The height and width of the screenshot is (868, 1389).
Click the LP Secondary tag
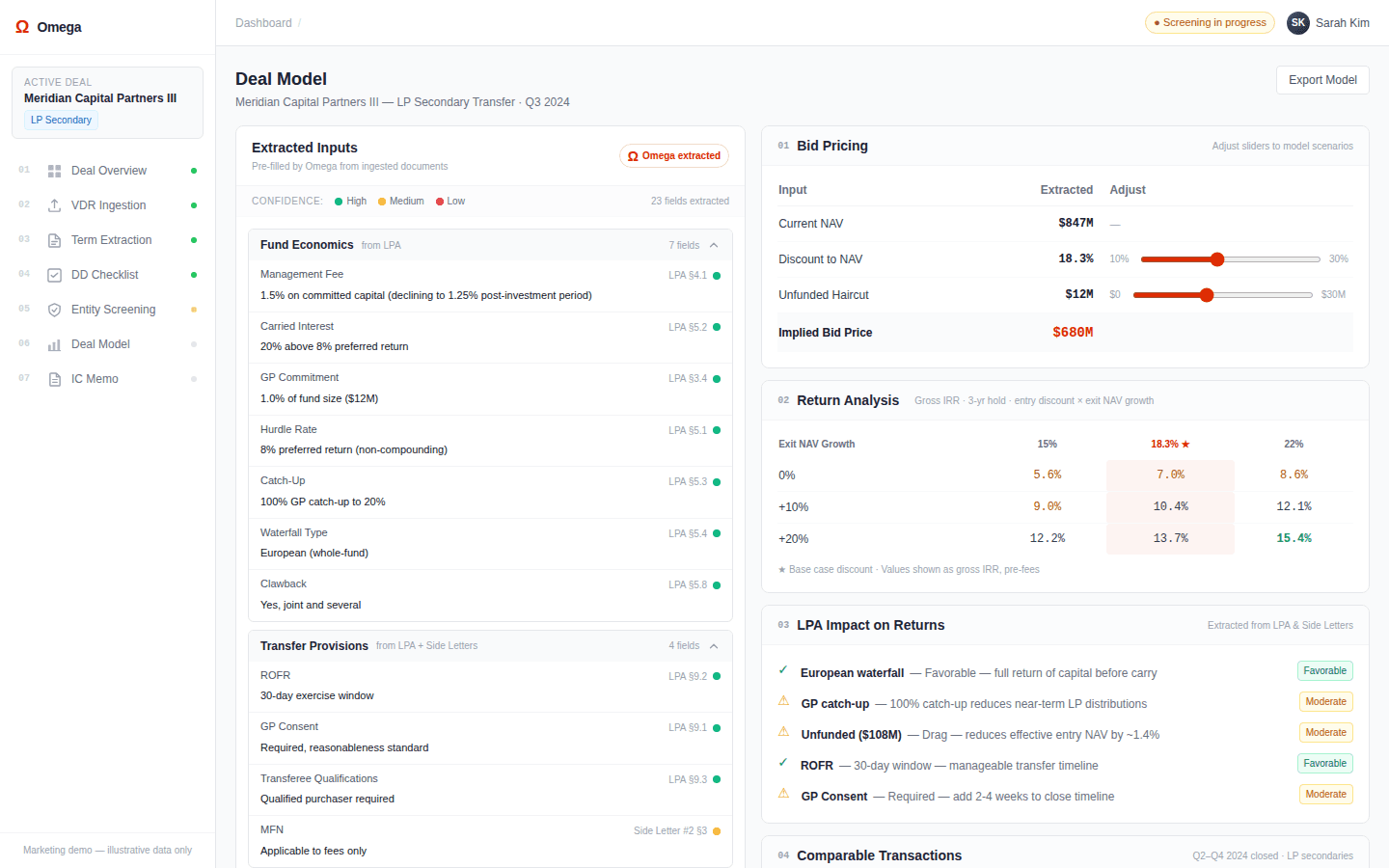61,121
